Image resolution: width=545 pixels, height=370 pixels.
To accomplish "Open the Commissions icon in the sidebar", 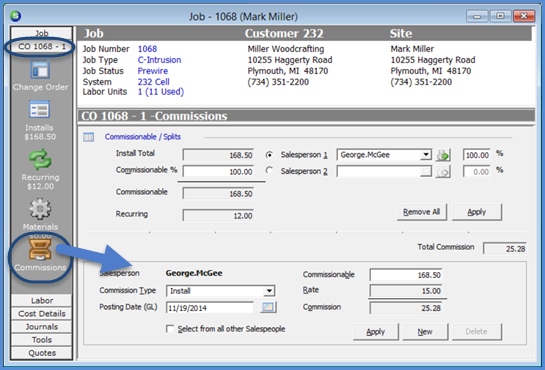I will [40, 250].
